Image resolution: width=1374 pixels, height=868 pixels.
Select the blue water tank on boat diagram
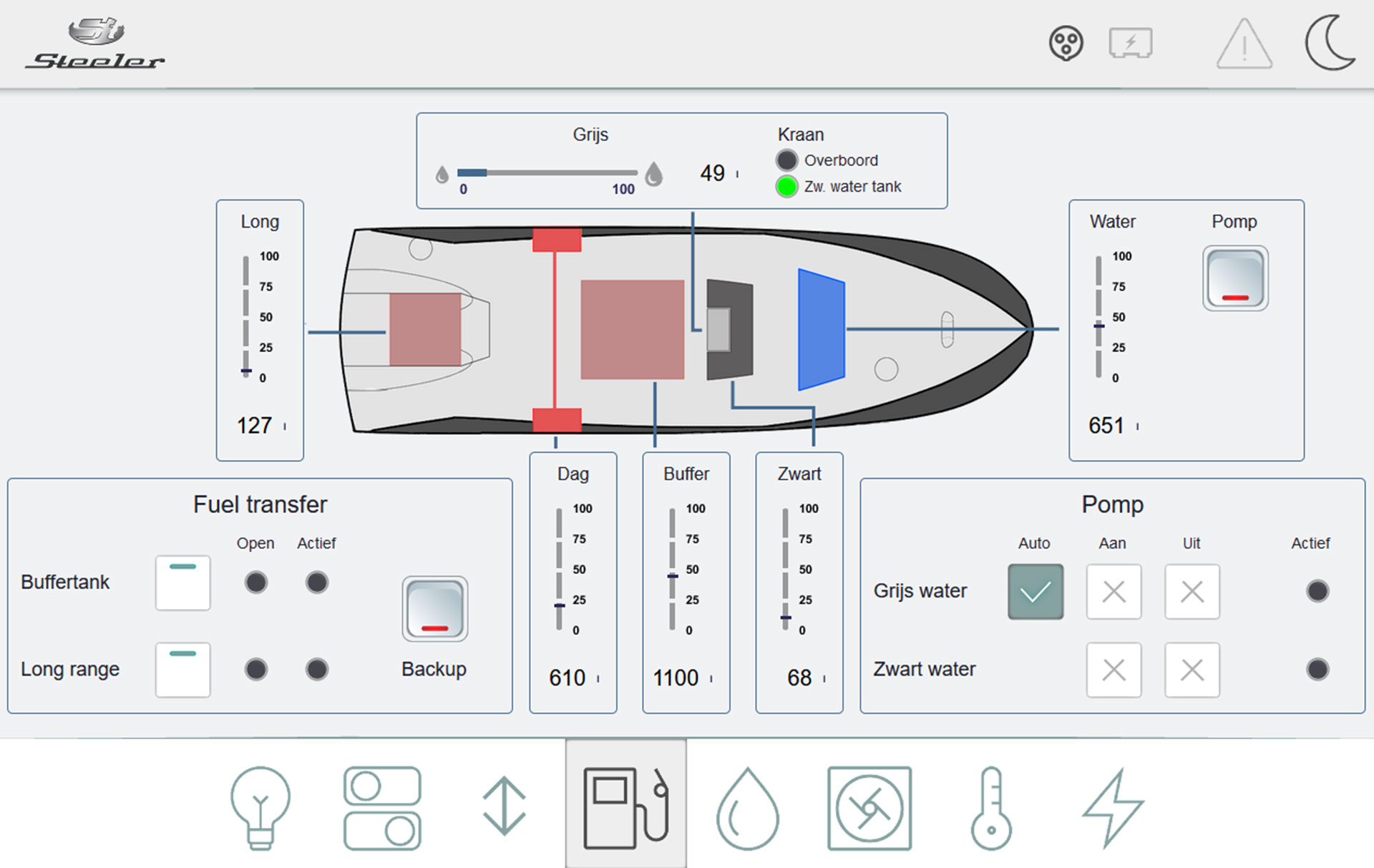coord(822,329)
